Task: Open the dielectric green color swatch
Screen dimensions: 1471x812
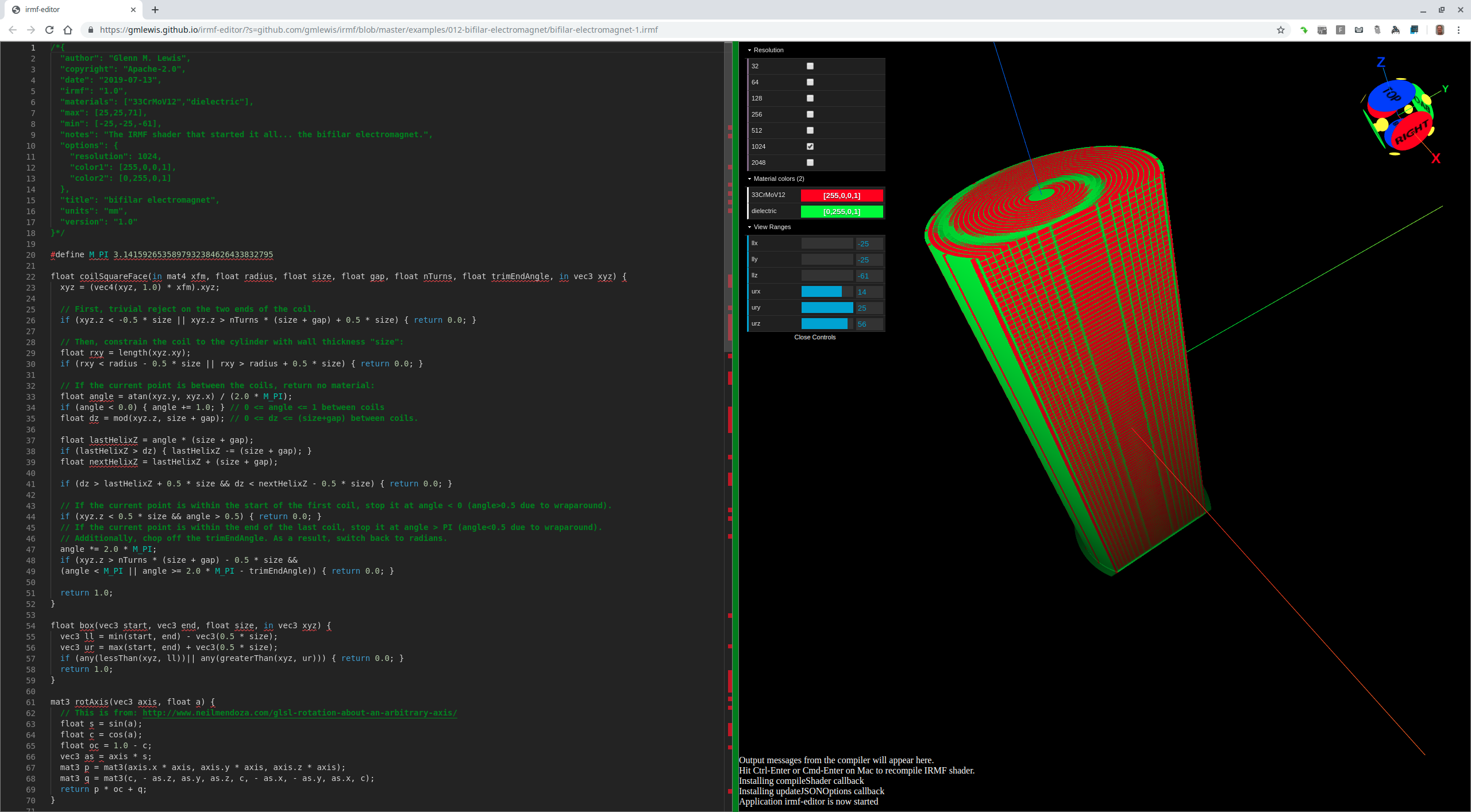Action: (842, 211)
